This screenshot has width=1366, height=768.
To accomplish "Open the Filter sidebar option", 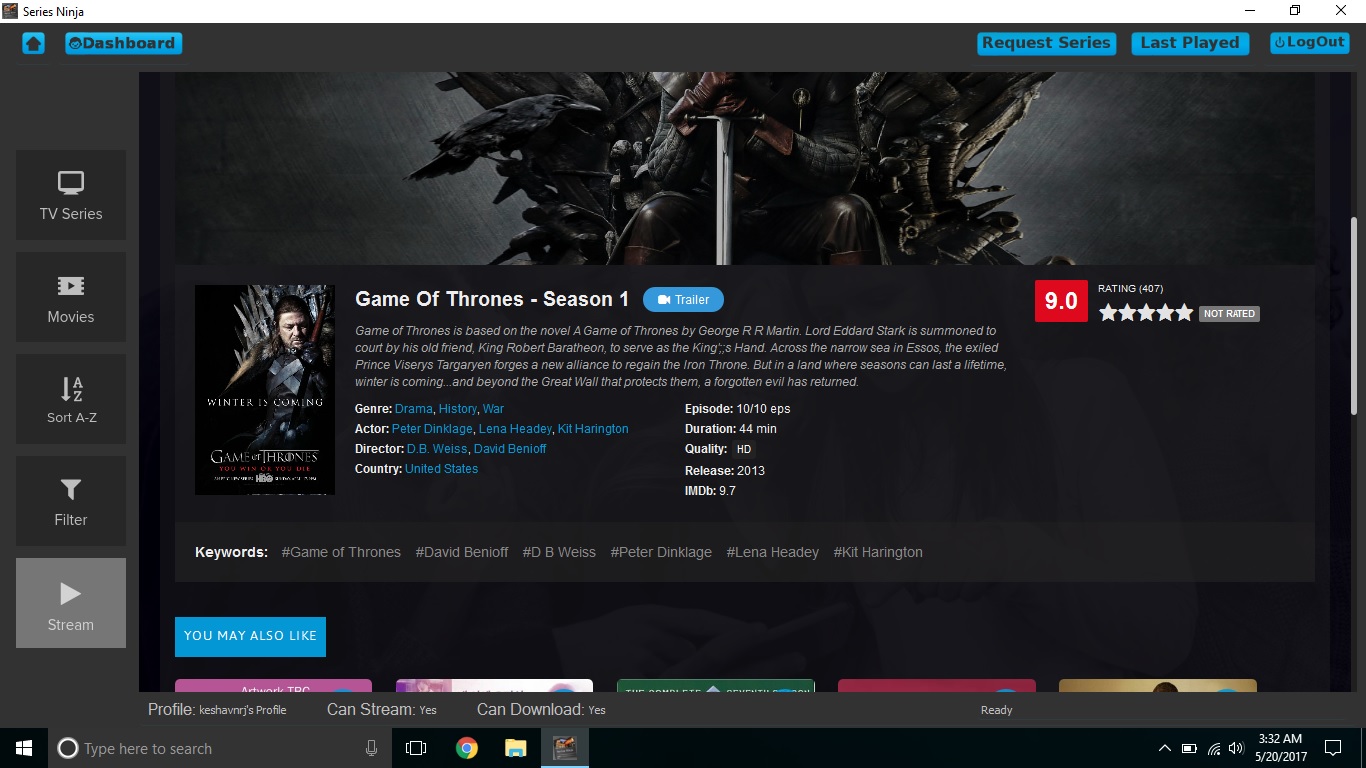I will [x=71, y=501].
